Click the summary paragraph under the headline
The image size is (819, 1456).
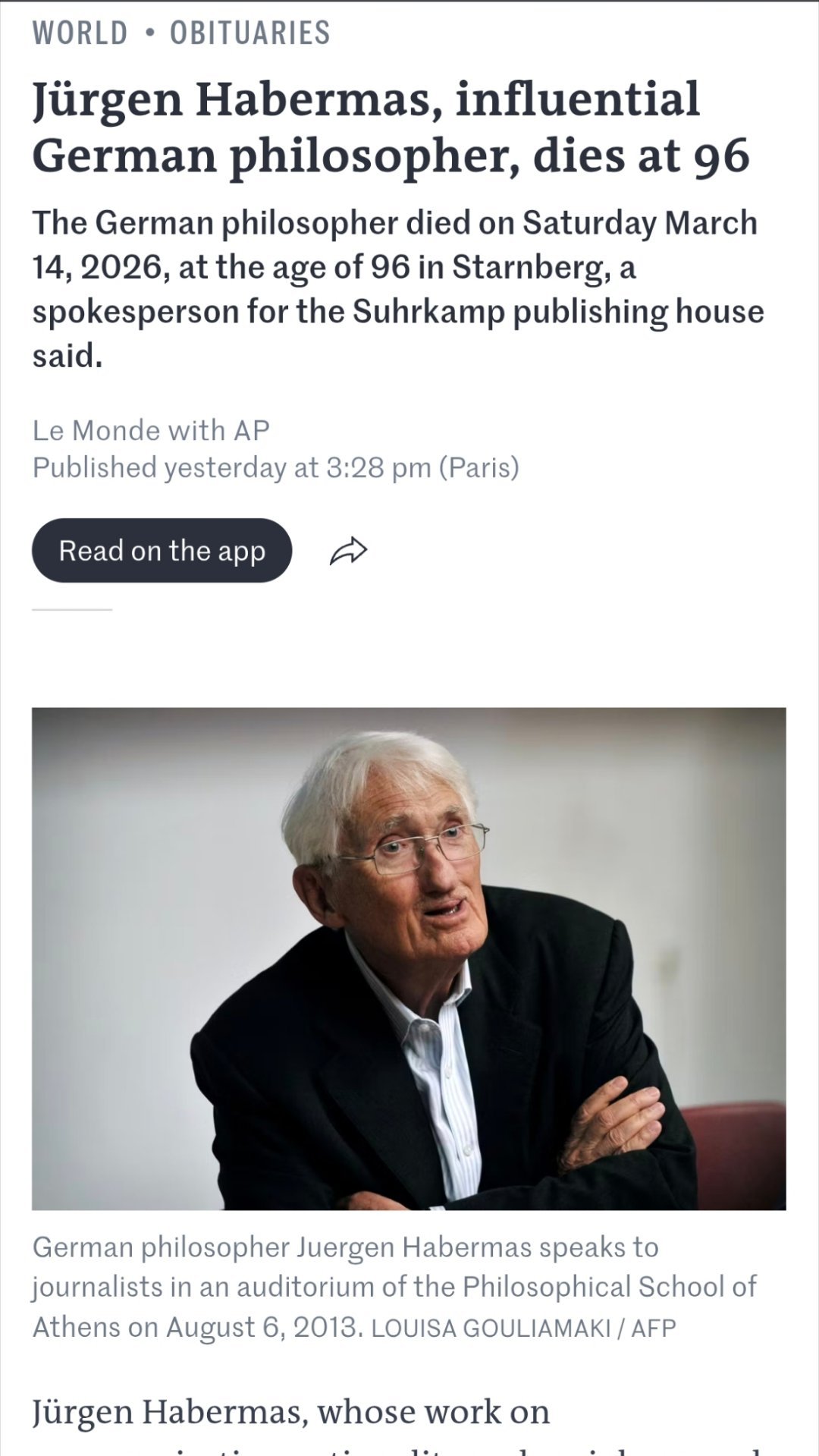tap(397, 289)
